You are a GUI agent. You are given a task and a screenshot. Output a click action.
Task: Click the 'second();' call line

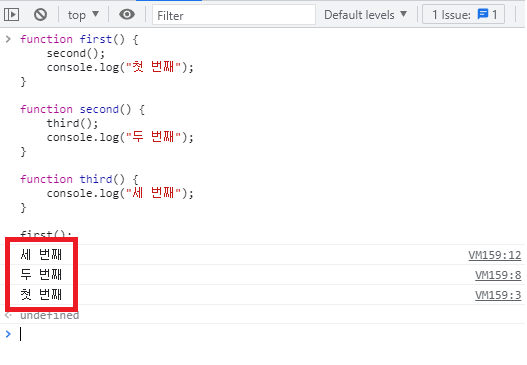click(76, 53)
